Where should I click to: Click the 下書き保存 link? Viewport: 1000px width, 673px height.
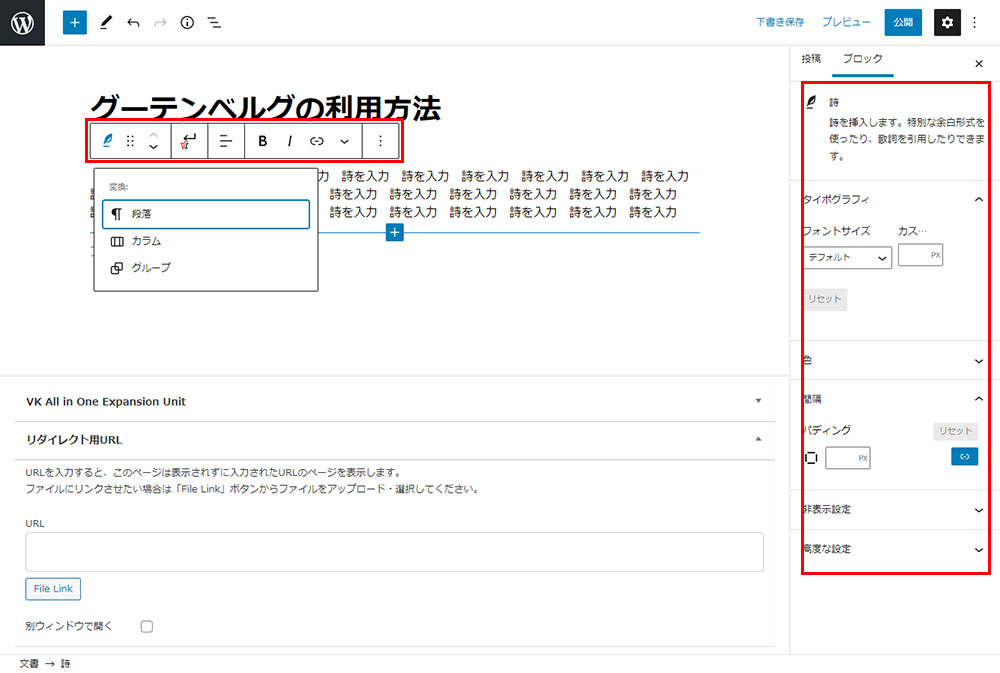point(780,22)
